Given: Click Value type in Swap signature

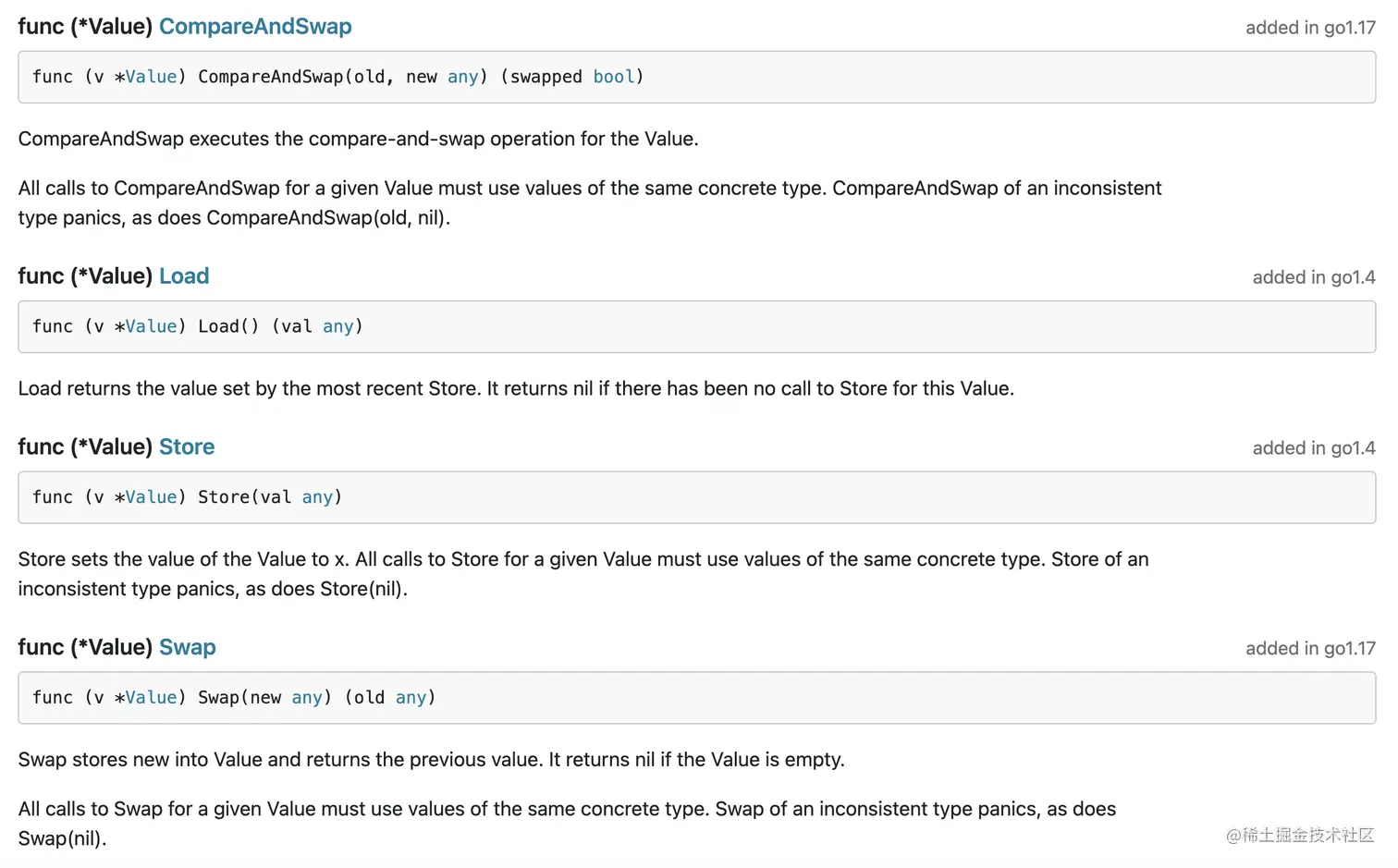Looking at the screenshot, I should pyautogui.click(x=151, y=698).
